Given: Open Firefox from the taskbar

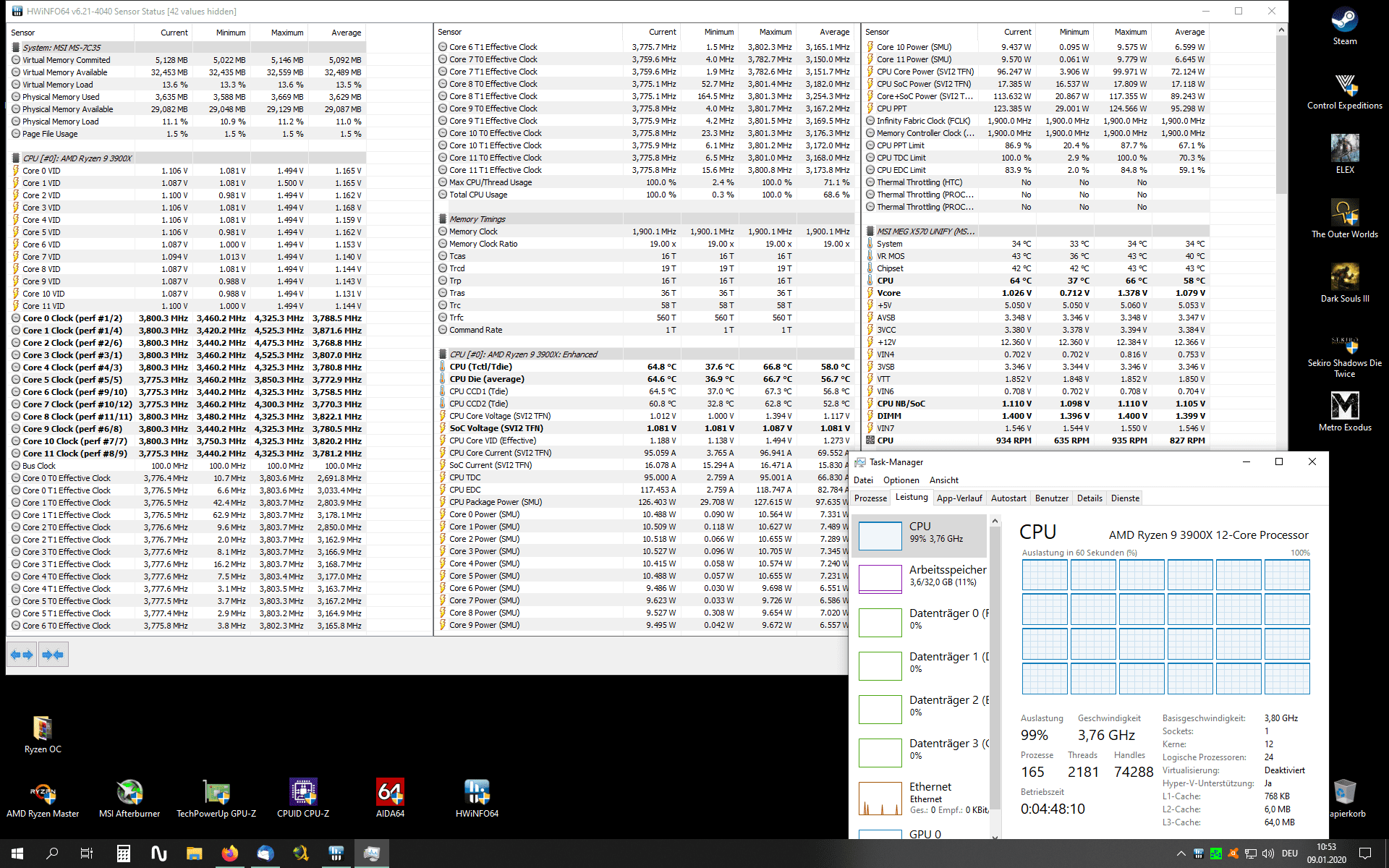Looking at the screenshot, I should click(229, 854).
